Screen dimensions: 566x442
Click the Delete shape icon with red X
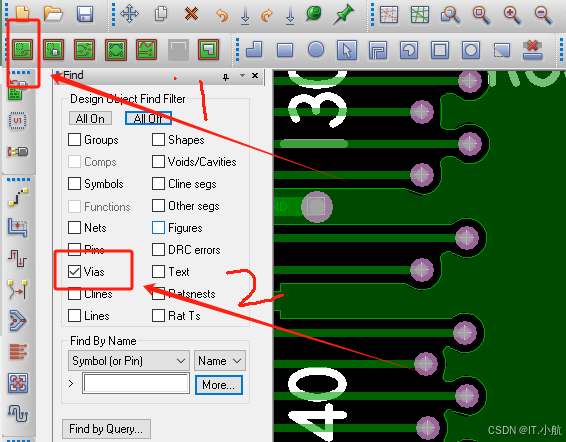pos(532,49)
